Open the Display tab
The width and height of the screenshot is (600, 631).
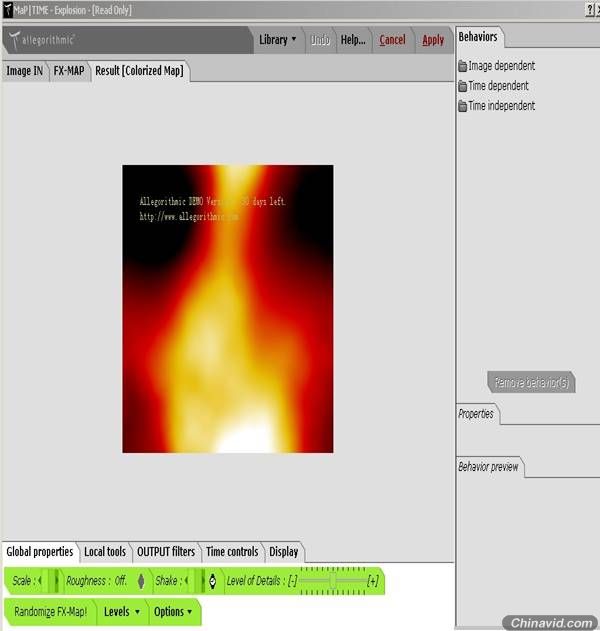click(x=284, y=551)
